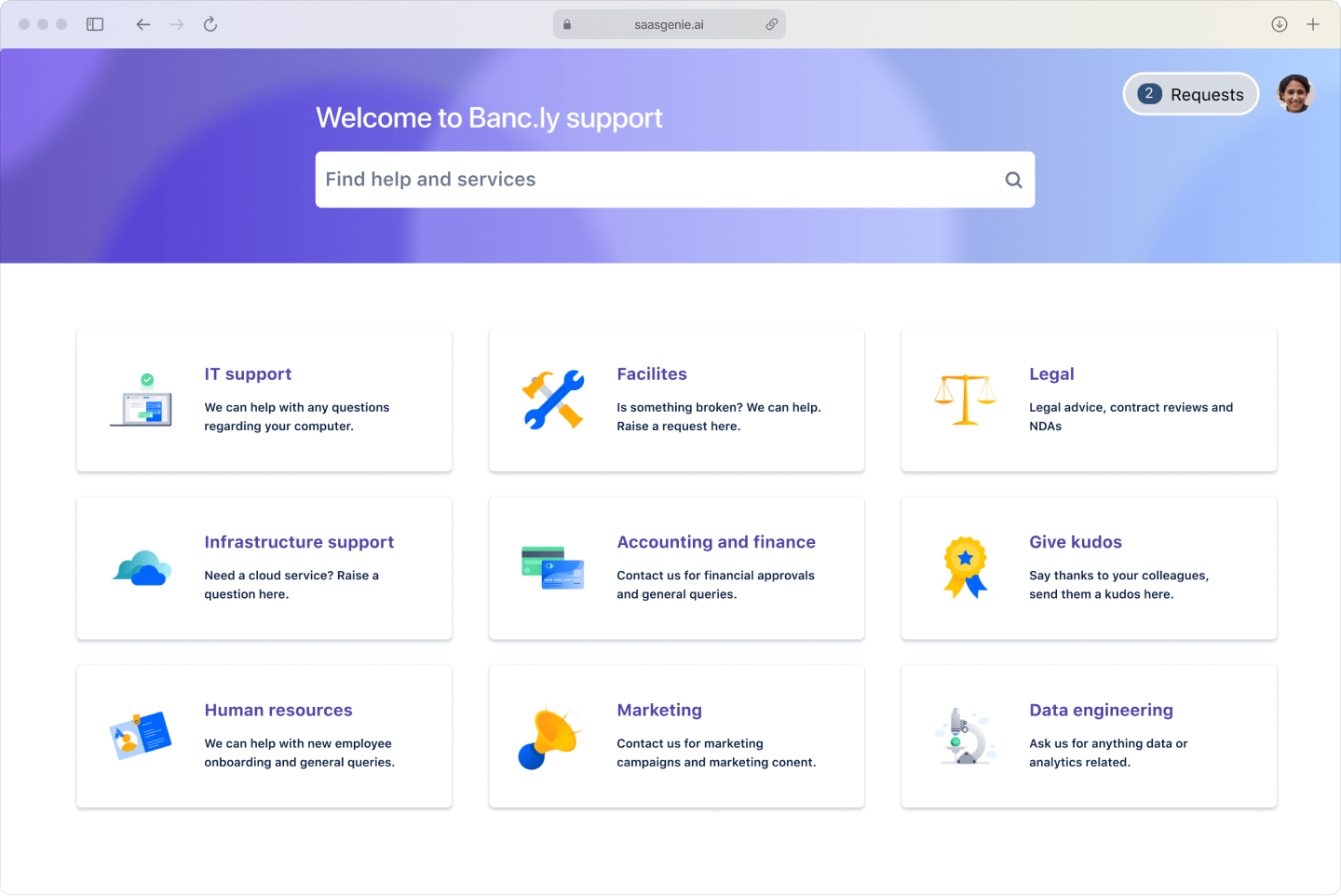Screen dimensions: 1341x896
Task: Open the Data engineering link
Action: pos(1101,711)
